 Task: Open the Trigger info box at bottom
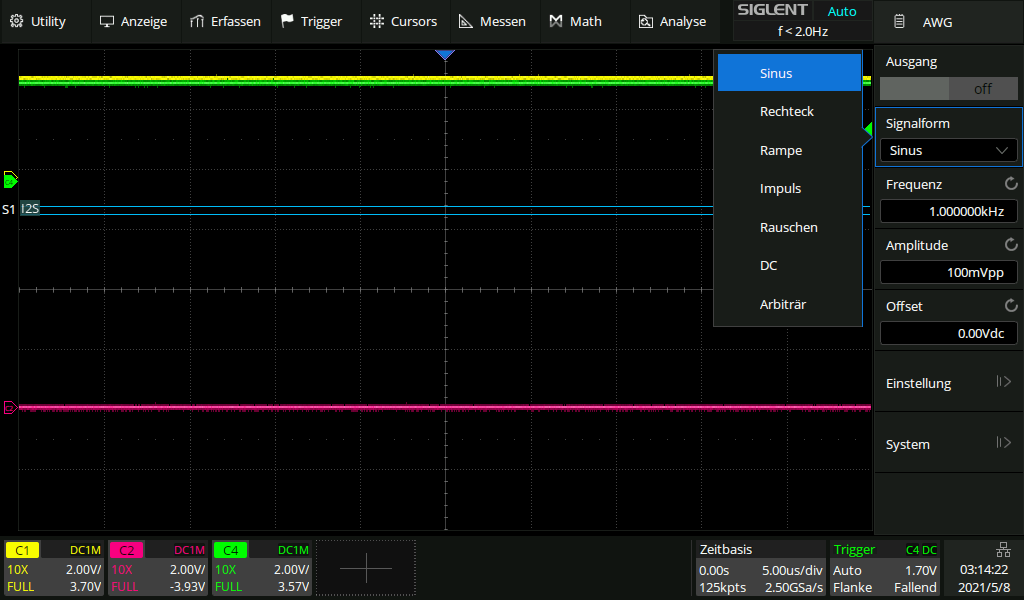(885, 568)
